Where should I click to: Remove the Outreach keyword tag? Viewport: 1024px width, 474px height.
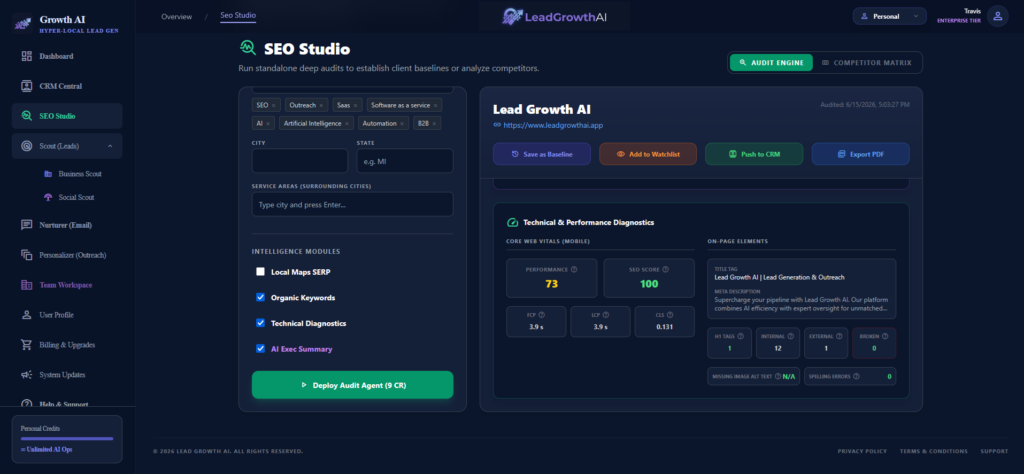click(321, 105)
